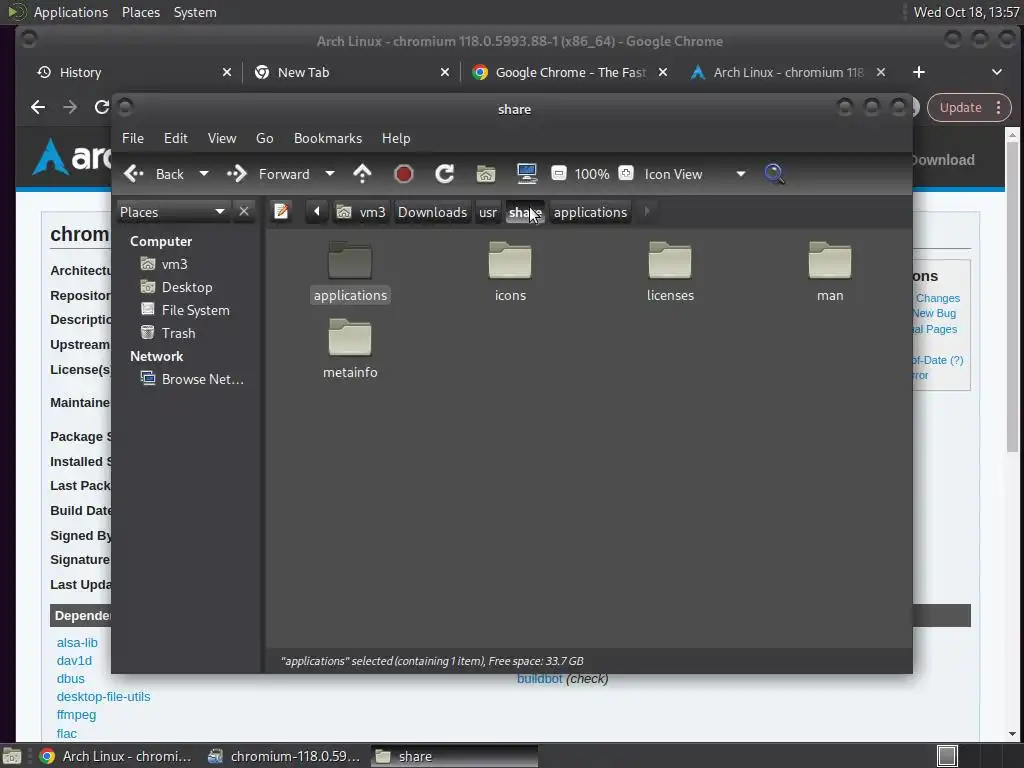Select the icons folder
This screenshot has width=1024, height=768.
[x=510, y=271]
